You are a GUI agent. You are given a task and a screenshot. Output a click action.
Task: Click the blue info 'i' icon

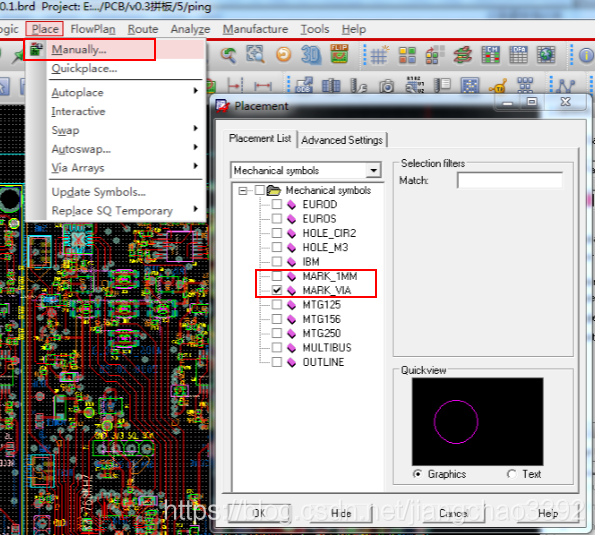(x=586, y=55)
